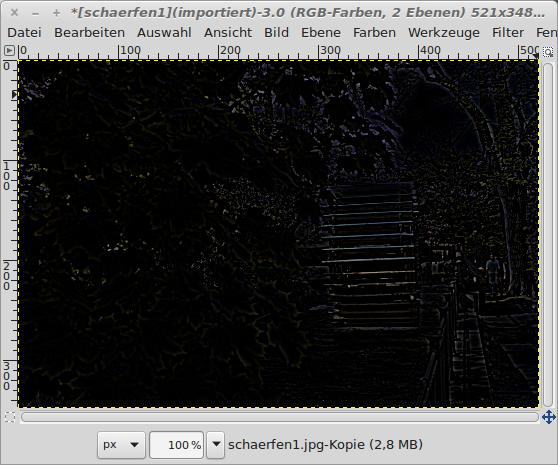Open the px unit dropdown
Viewport: 558px width, 465px height.
[121, 445]
